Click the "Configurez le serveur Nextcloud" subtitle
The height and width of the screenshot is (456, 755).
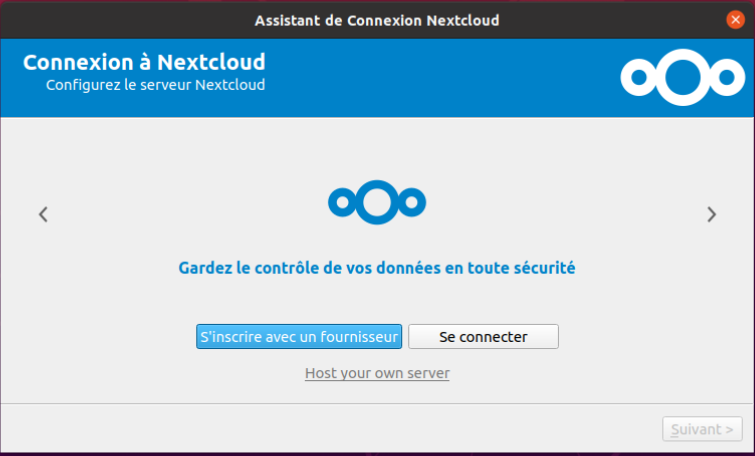click(x=155, y=85)
